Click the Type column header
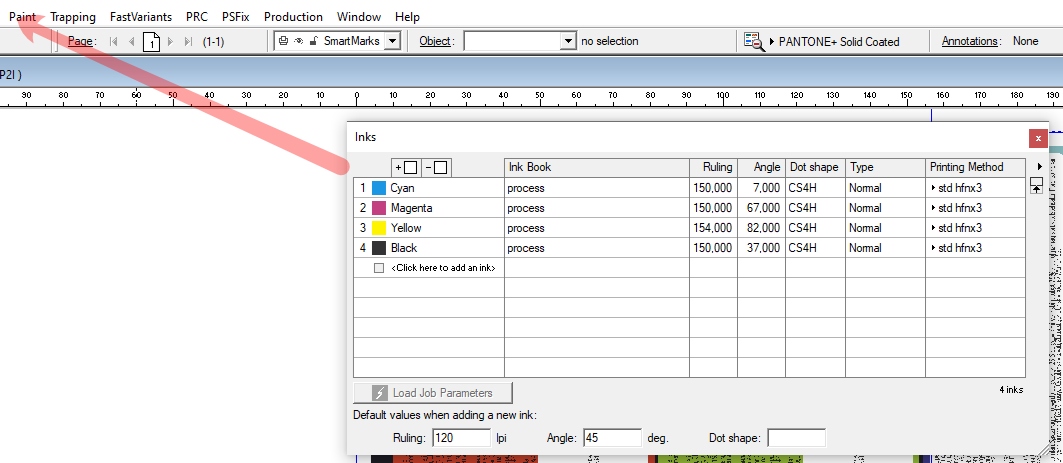This screenshot has height=463, width=1063. point(885,167)
